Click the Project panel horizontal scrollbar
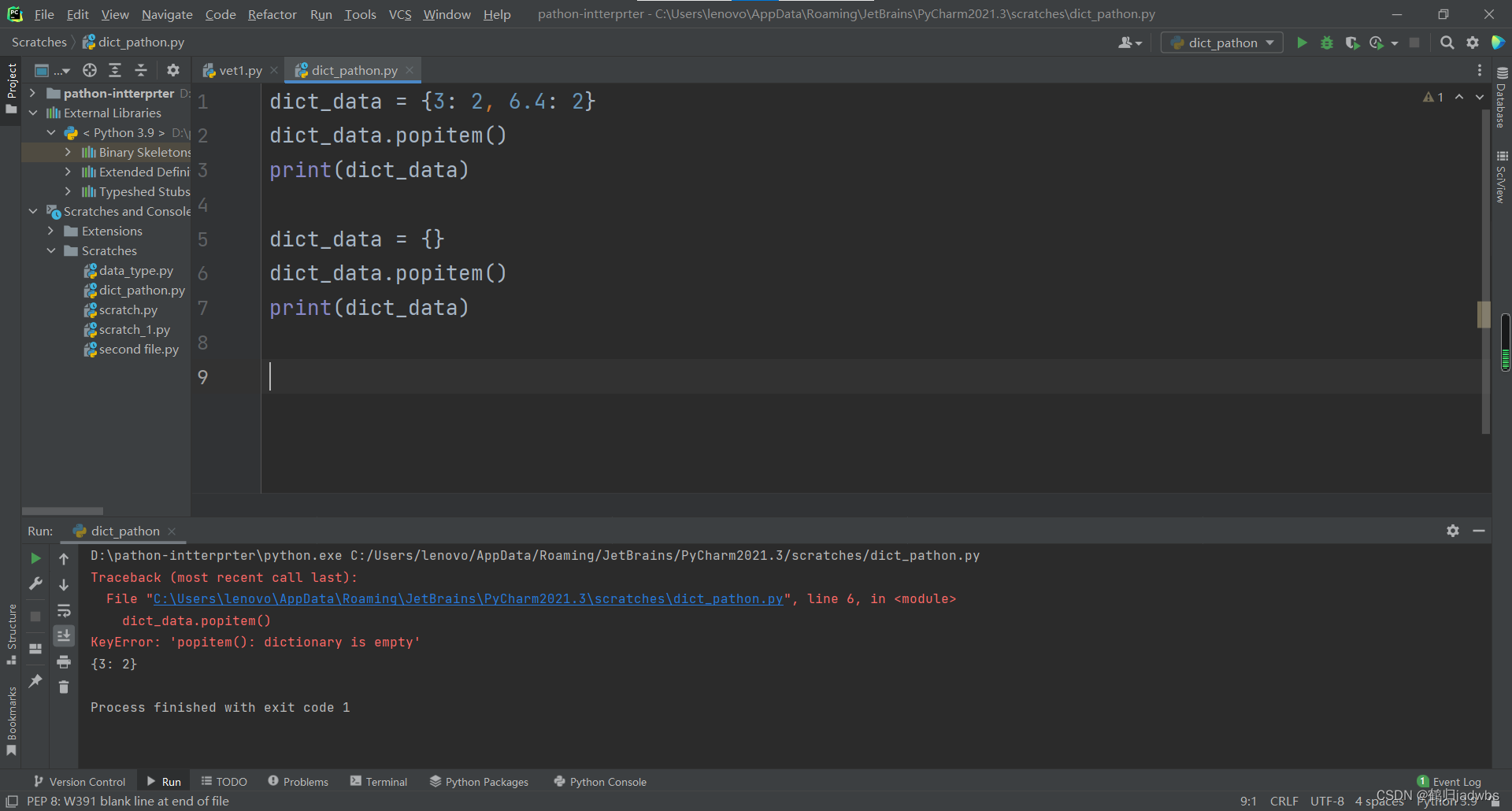This screenshot has width=1512, height=811. click(x=63, y=511)
